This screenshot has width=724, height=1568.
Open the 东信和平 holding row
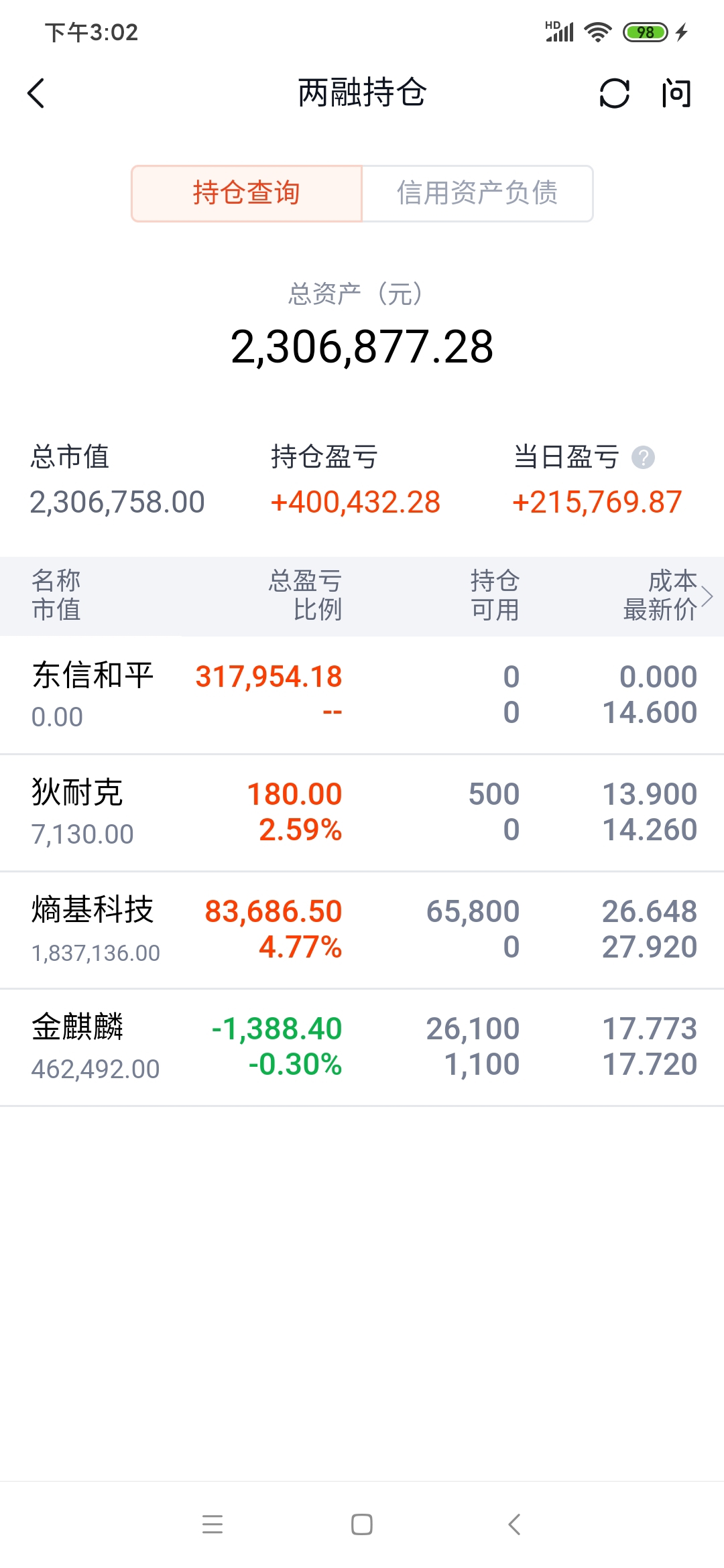click(362, 695)
